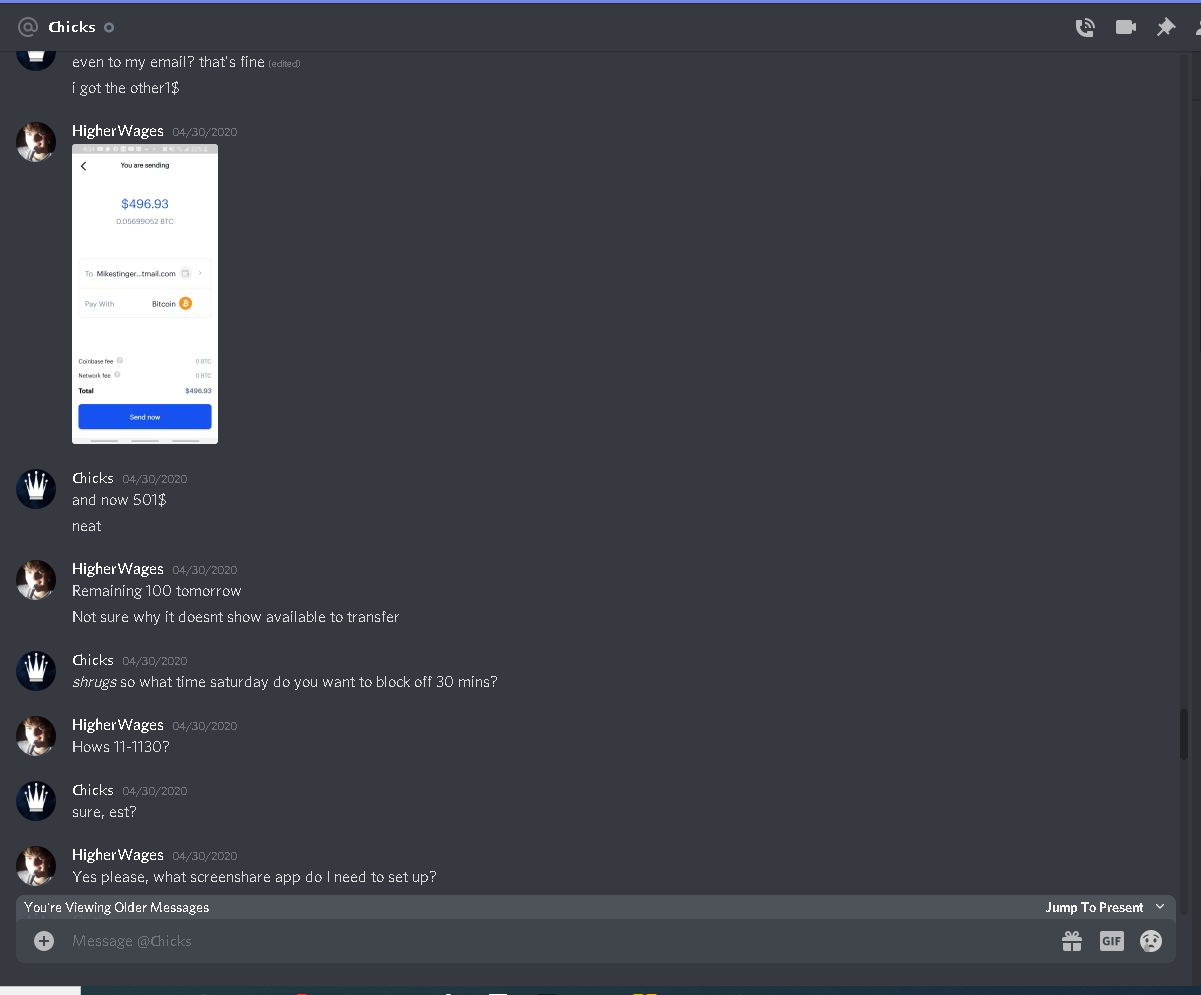The image size is (1201, 995).
Task: Expand the Jump To Present chevron
Action: (1160, 907)
